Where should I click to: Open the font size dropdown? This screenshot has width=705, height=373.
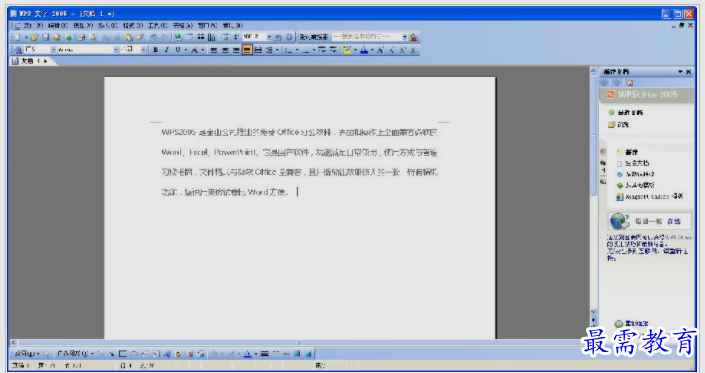[x=143, y=50]
